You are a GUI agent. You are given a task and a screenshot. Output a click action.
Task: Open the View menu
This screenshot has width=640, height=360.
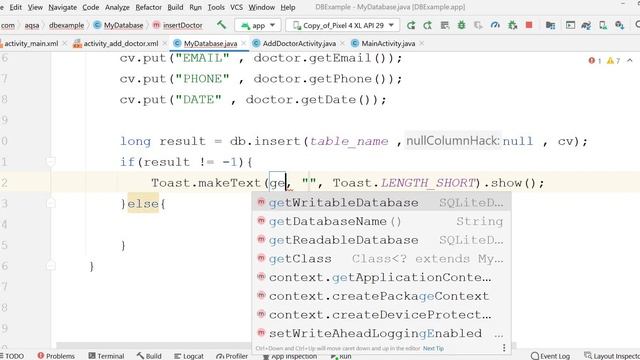[x=35, y=7]
